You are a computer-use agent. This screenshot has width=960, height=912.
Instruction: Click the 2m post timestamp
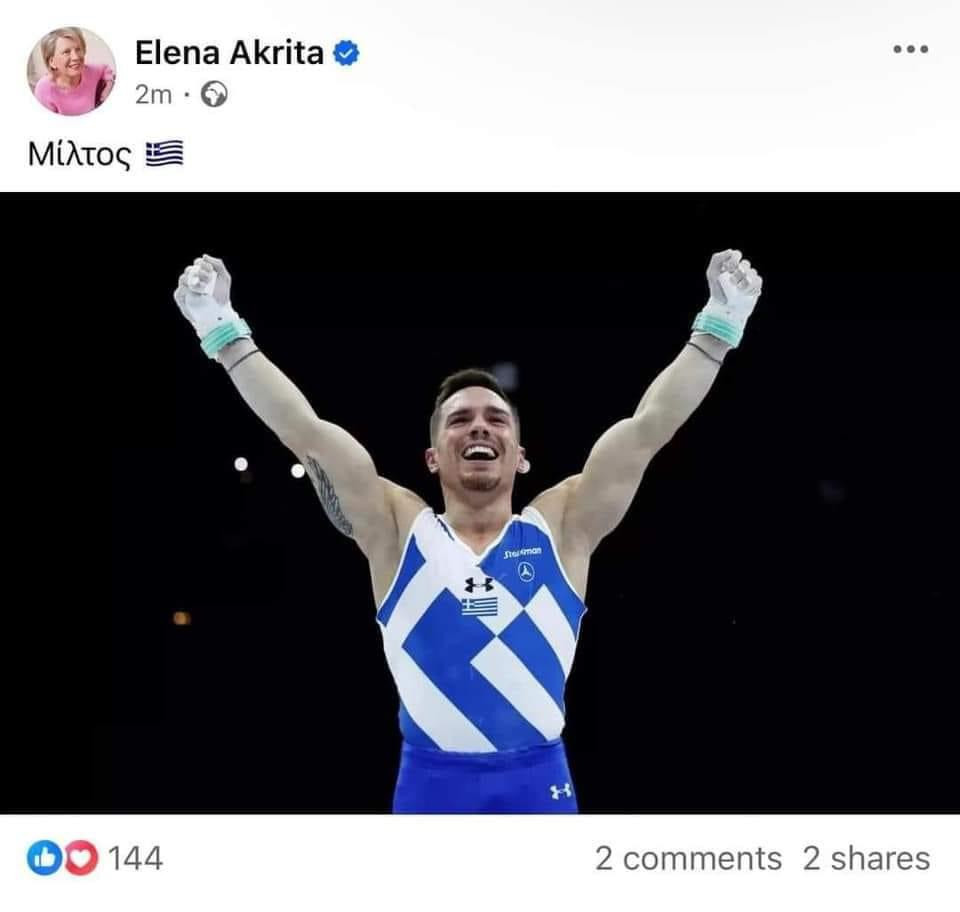(153, 95)
